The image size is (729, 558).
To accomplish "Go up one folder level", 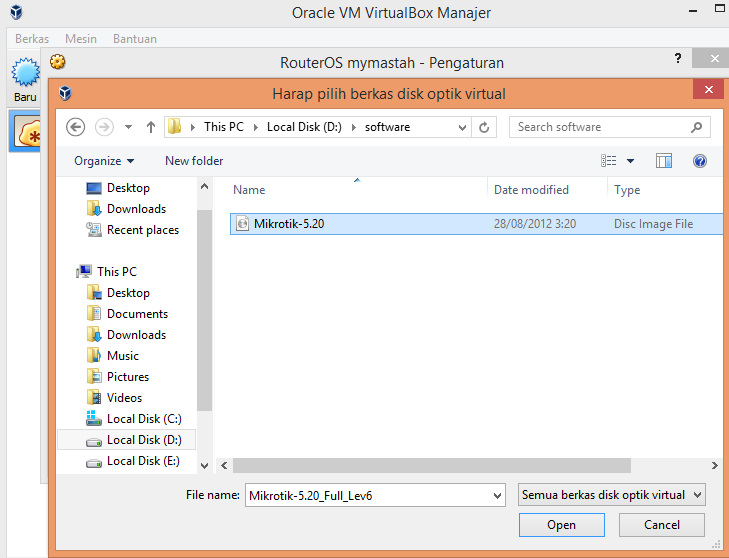I will (151, 127).
